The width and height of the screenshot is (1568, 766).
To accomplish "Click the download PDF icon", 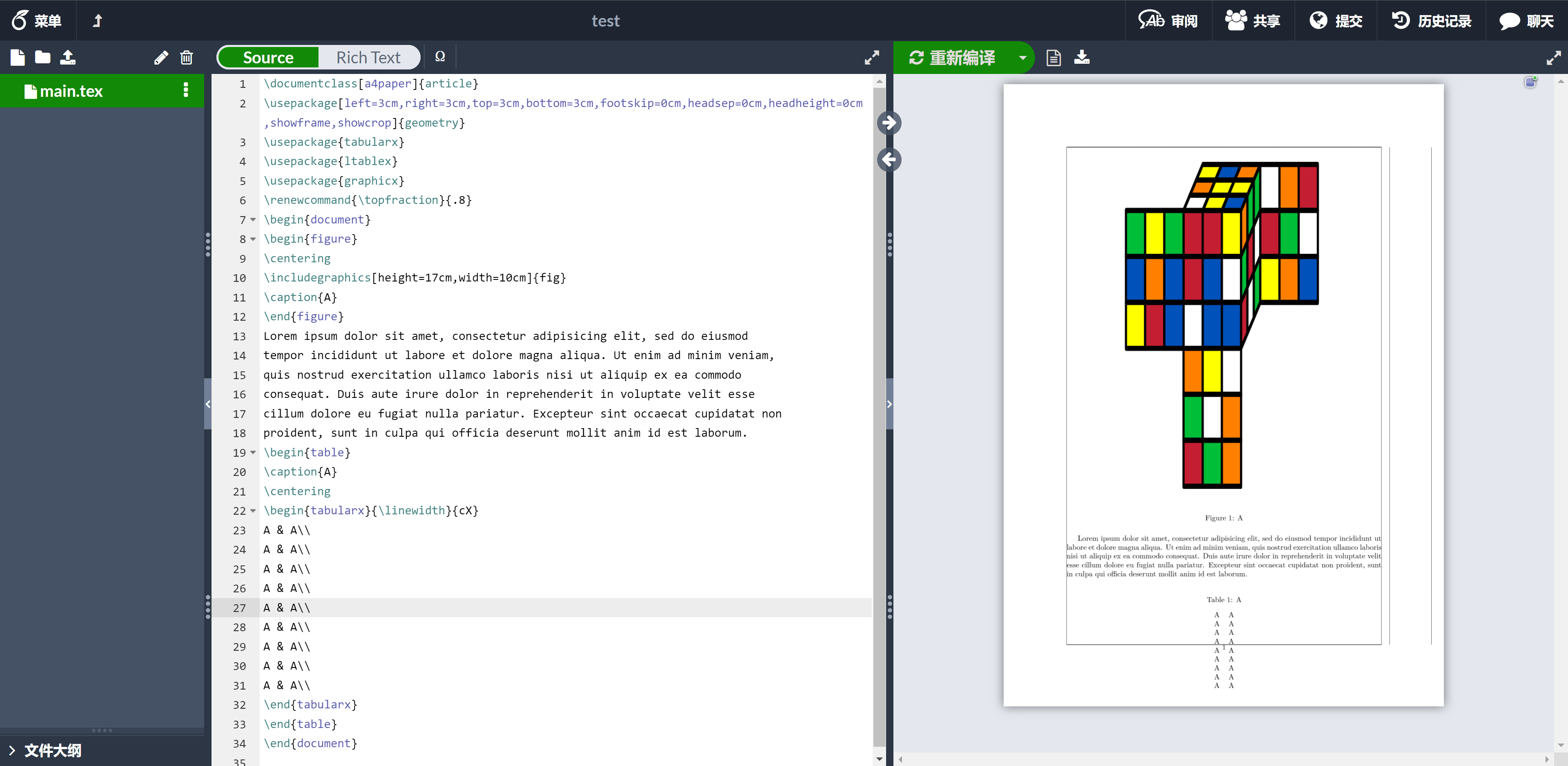I will [1082, 57].
